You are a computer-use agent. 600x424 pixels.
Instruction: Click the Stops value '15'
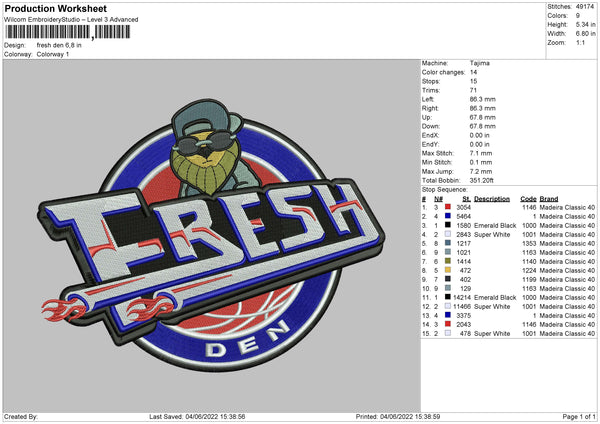tap(473, 81)
